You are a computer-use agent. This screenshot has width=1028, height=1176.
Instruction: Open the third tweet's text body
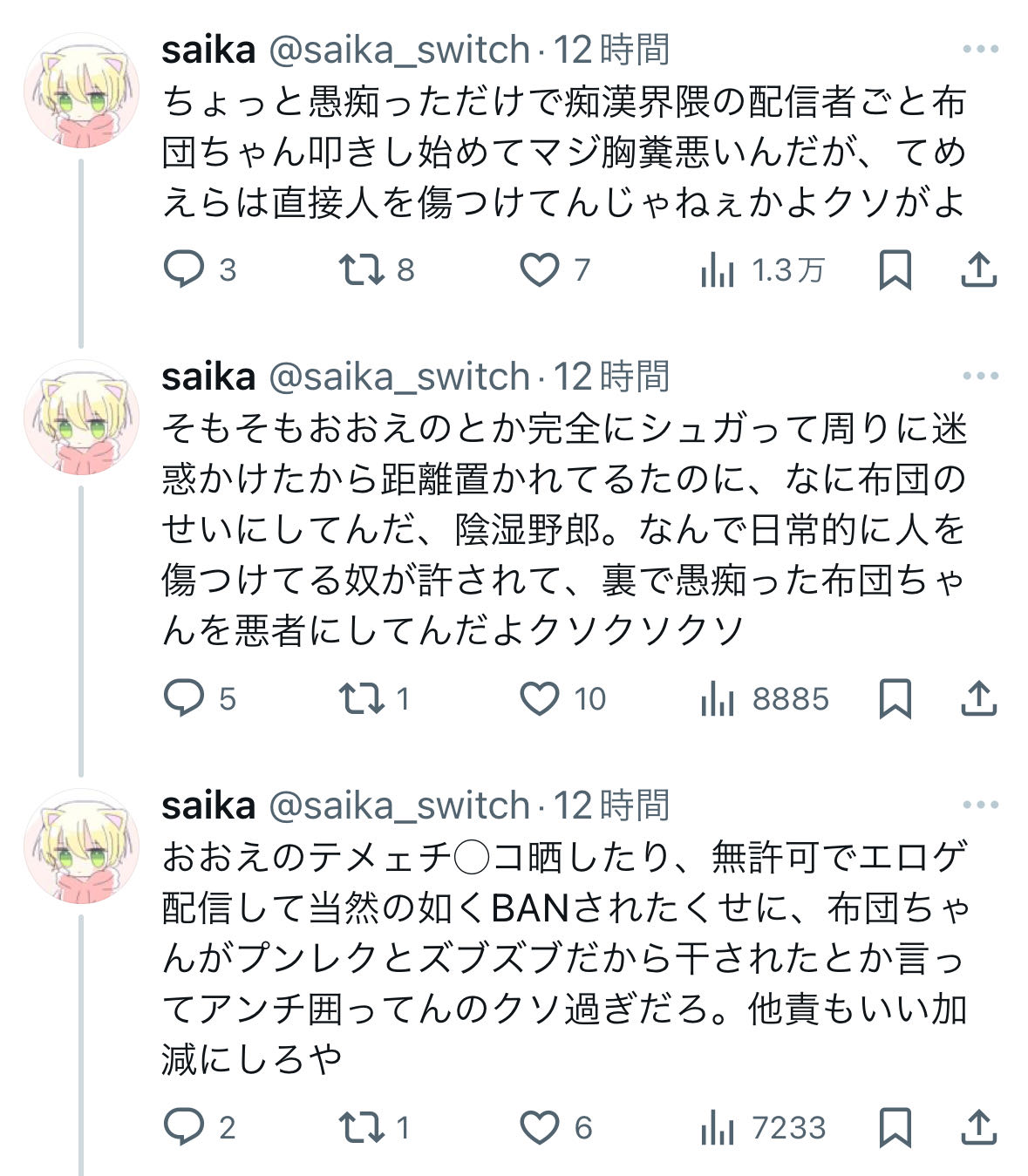point(564,959)
